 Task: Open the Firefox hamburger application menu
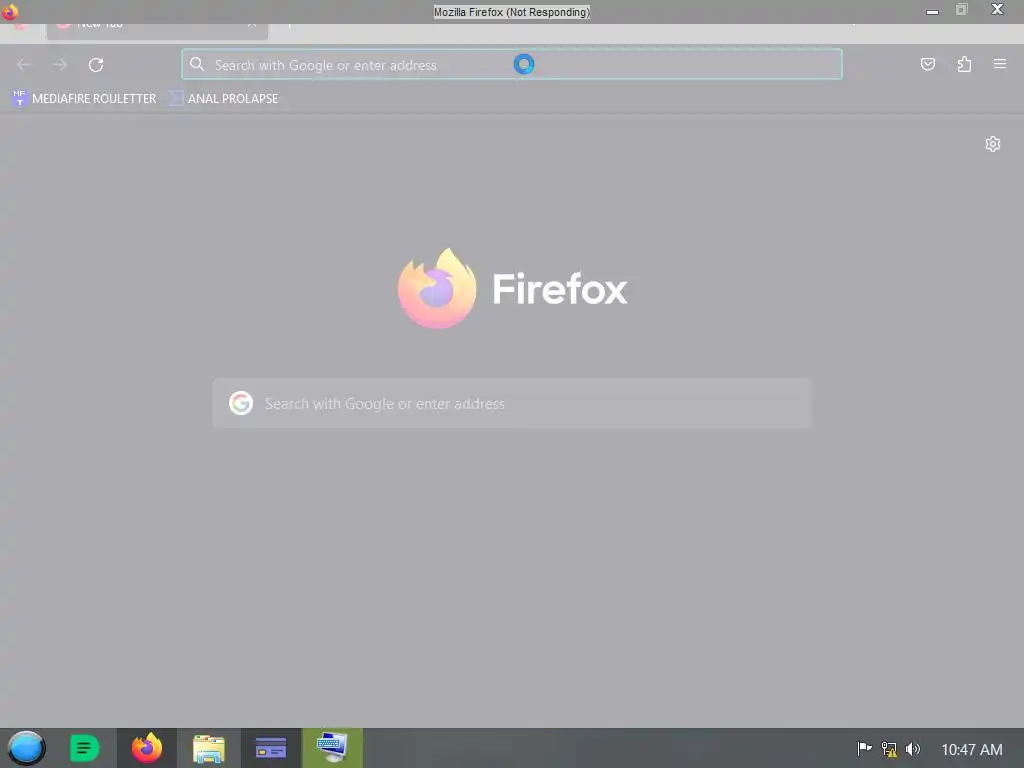[999, 64]
